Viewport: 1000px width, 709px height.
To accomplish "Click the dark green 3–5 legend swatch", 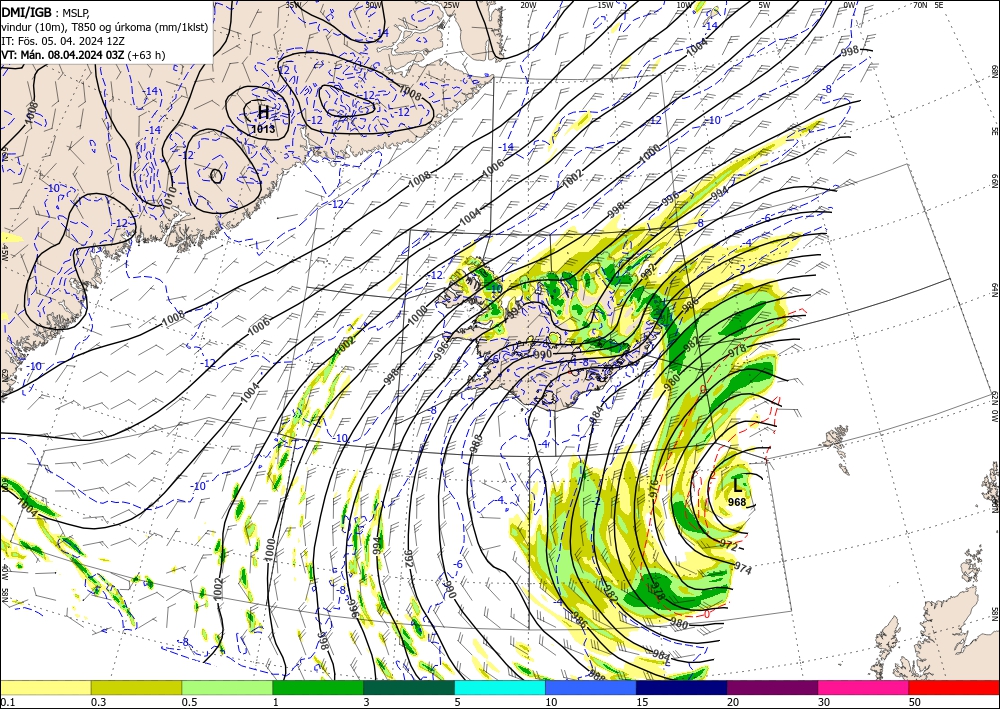I will [x=409, y=687].
